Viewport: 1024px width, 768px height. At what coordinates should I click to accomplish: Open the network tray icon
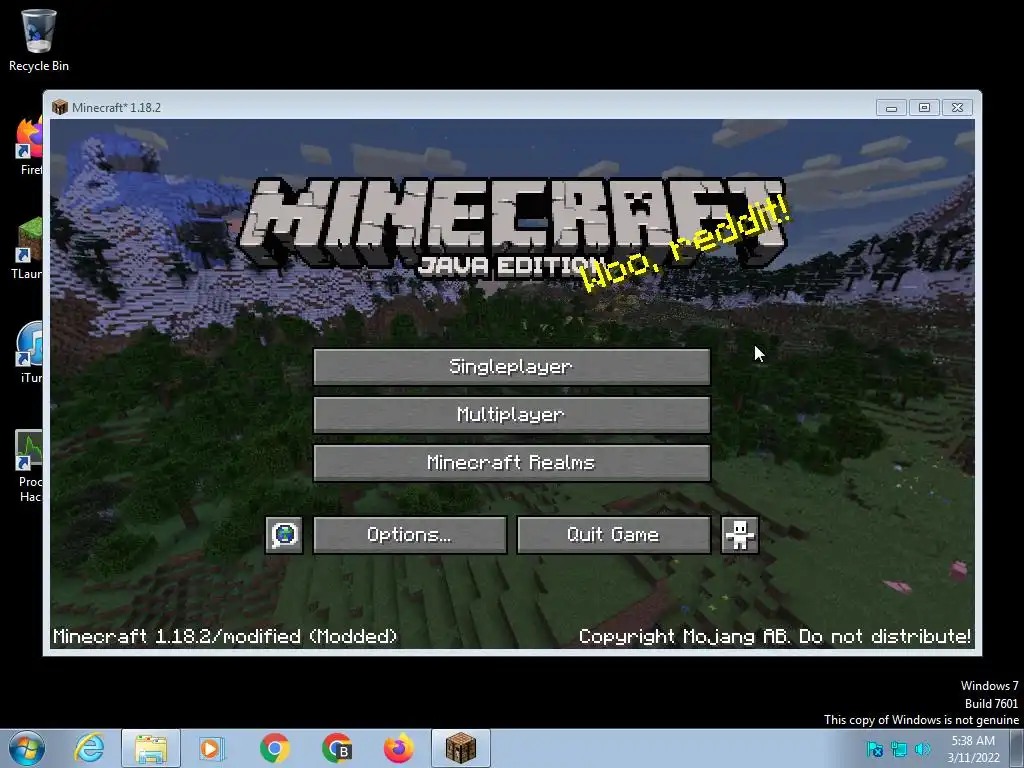899,749
